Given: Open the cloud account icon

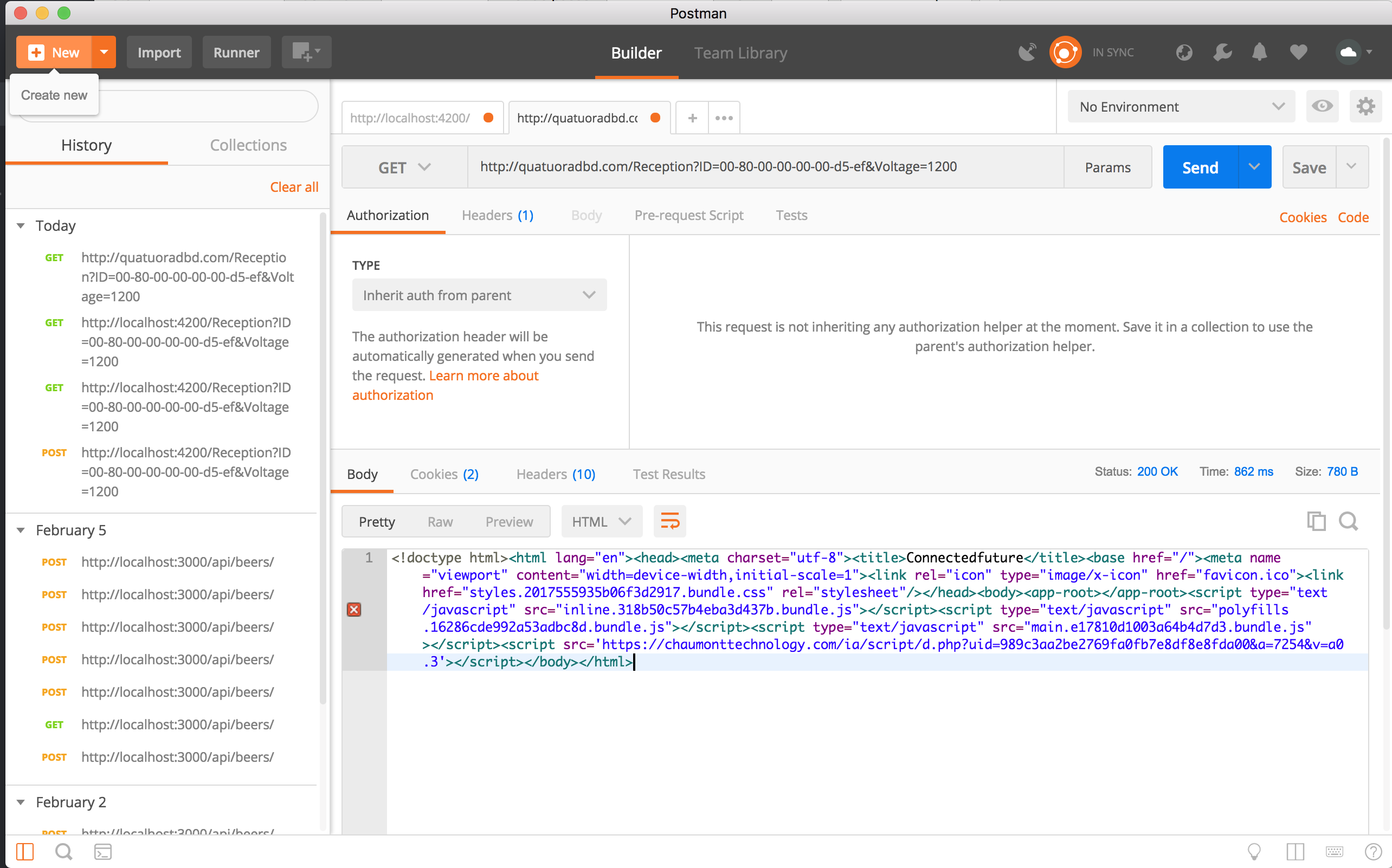Looking at the screenshot, I should [1348, 52].
